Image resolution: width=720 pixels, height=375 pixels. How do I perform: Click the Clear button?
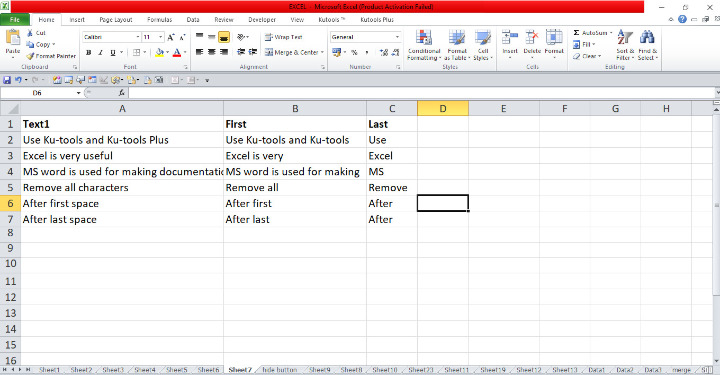coord(587,56)
